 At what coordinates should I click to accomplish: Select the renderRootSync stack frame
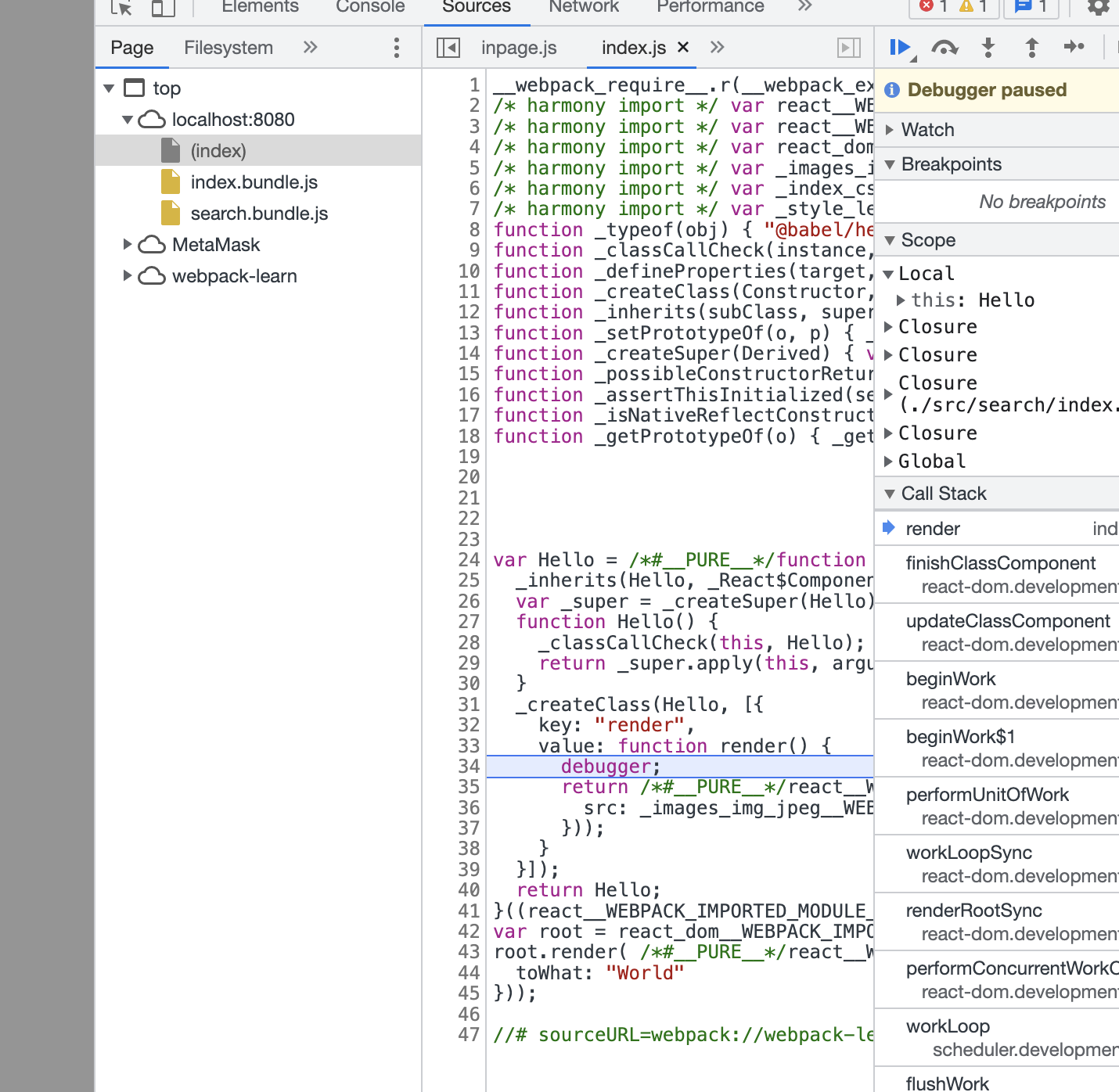click(997, 921)
